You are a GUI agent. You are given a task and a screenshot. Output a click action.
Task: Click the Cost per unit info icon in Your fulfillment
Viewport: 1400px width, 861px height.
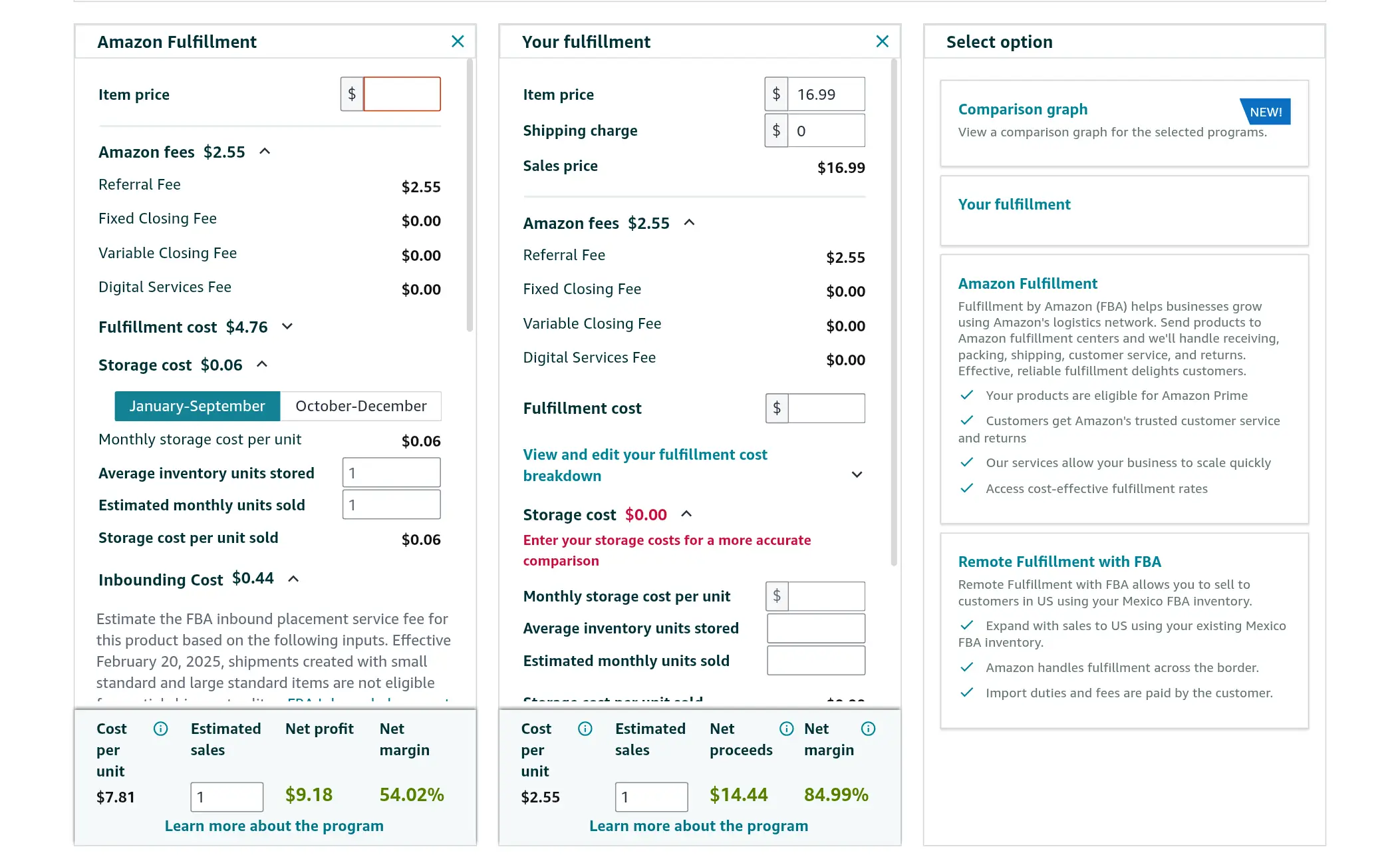coord(585,729)
